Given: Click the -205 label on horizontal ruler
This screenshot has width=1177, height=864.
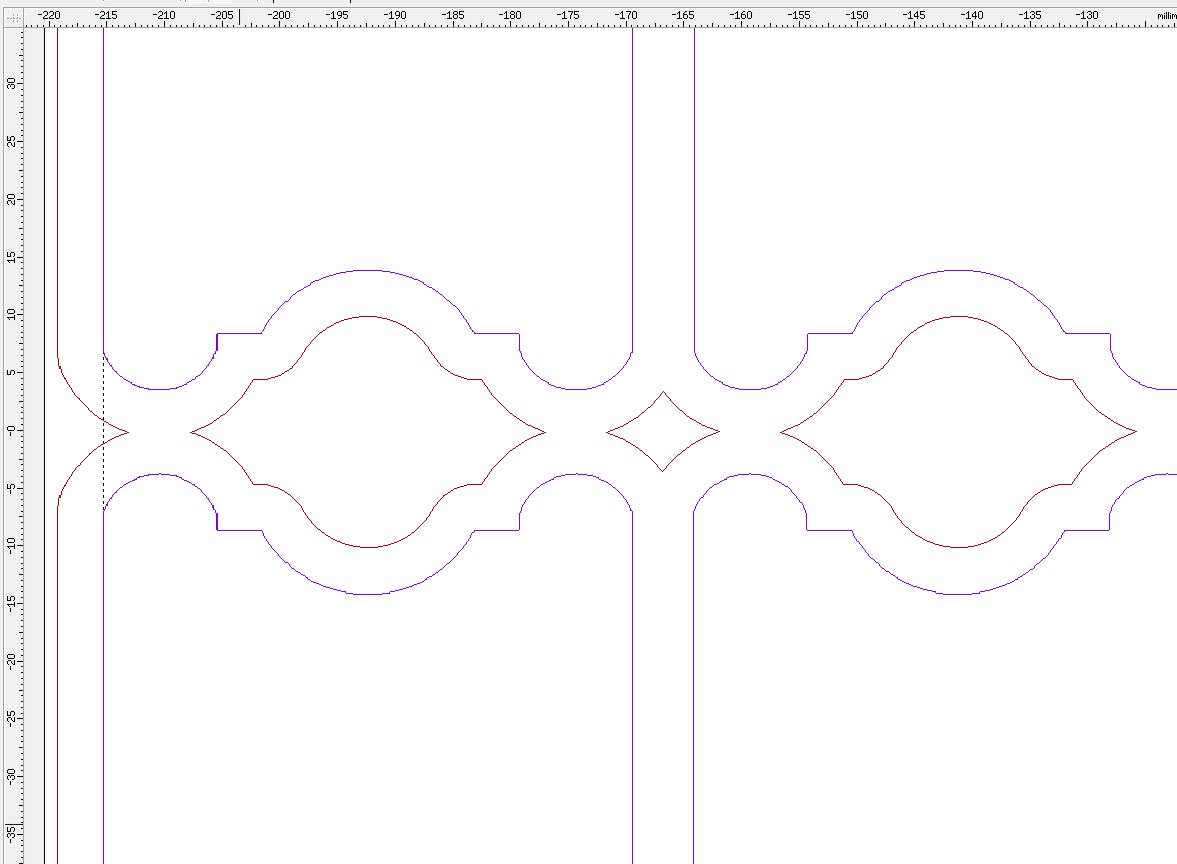Looking at the screenshot, I should pos(221,15).
